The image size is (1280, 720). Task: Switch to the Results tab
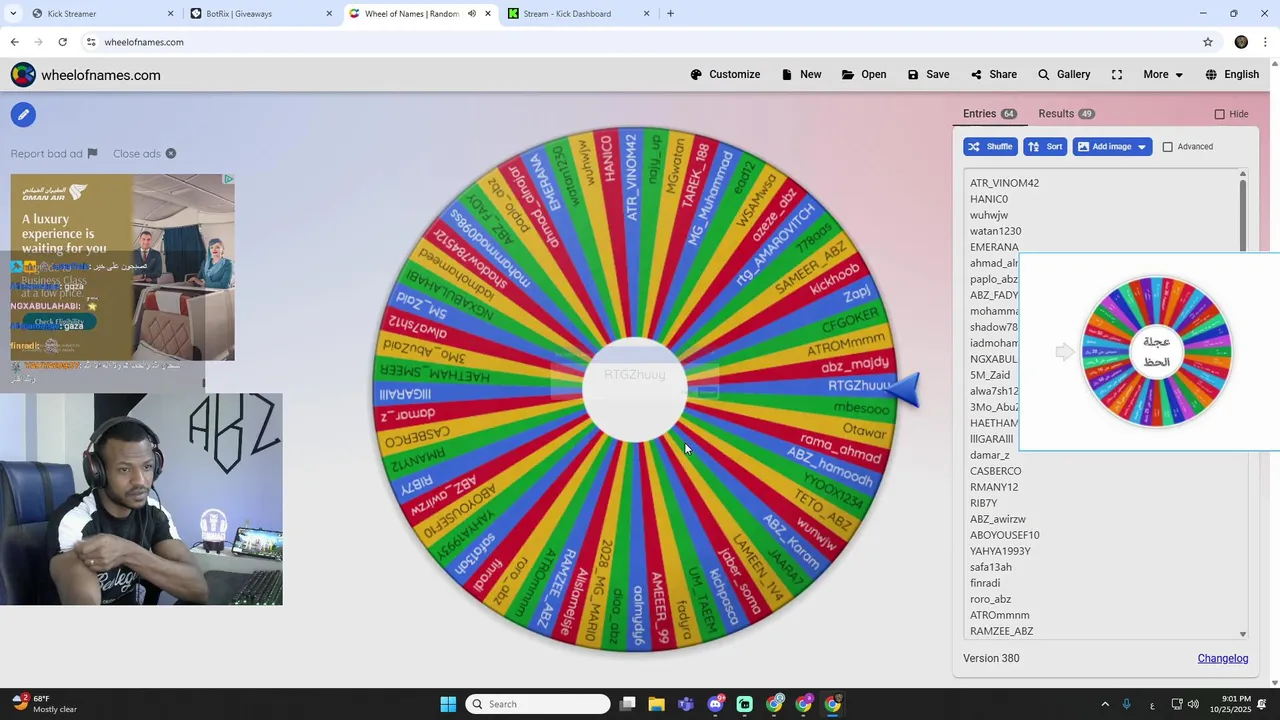(1066, 114)
